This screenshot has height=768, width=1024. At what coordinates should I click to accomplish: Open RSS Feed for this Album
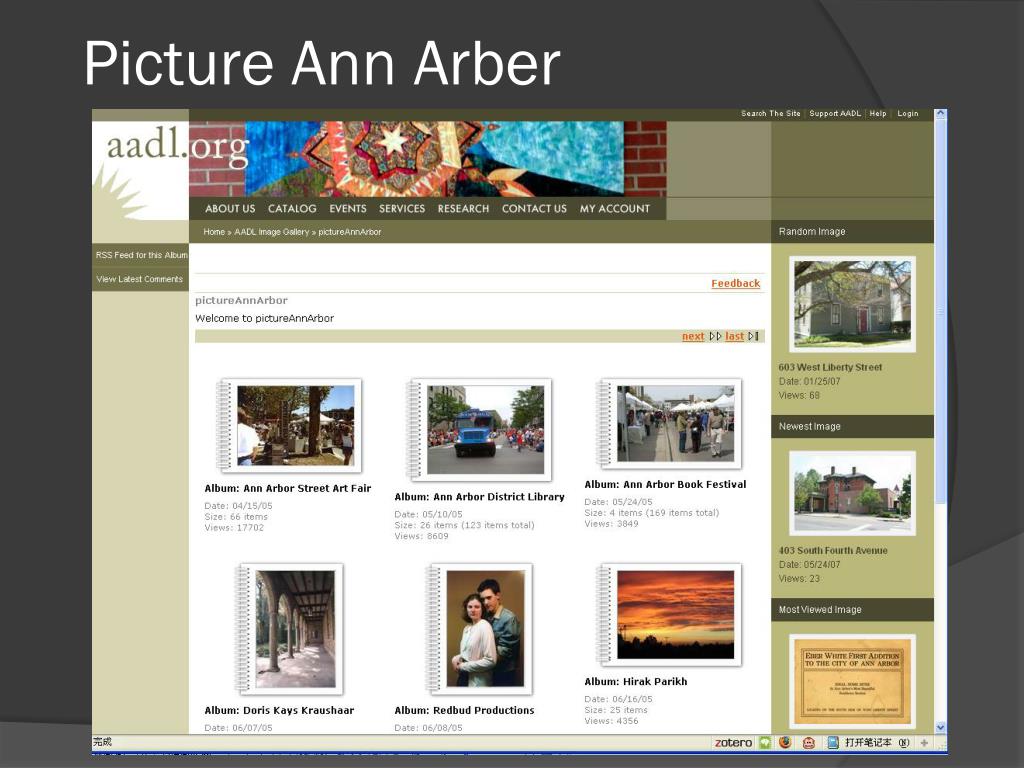click(141, 255)
